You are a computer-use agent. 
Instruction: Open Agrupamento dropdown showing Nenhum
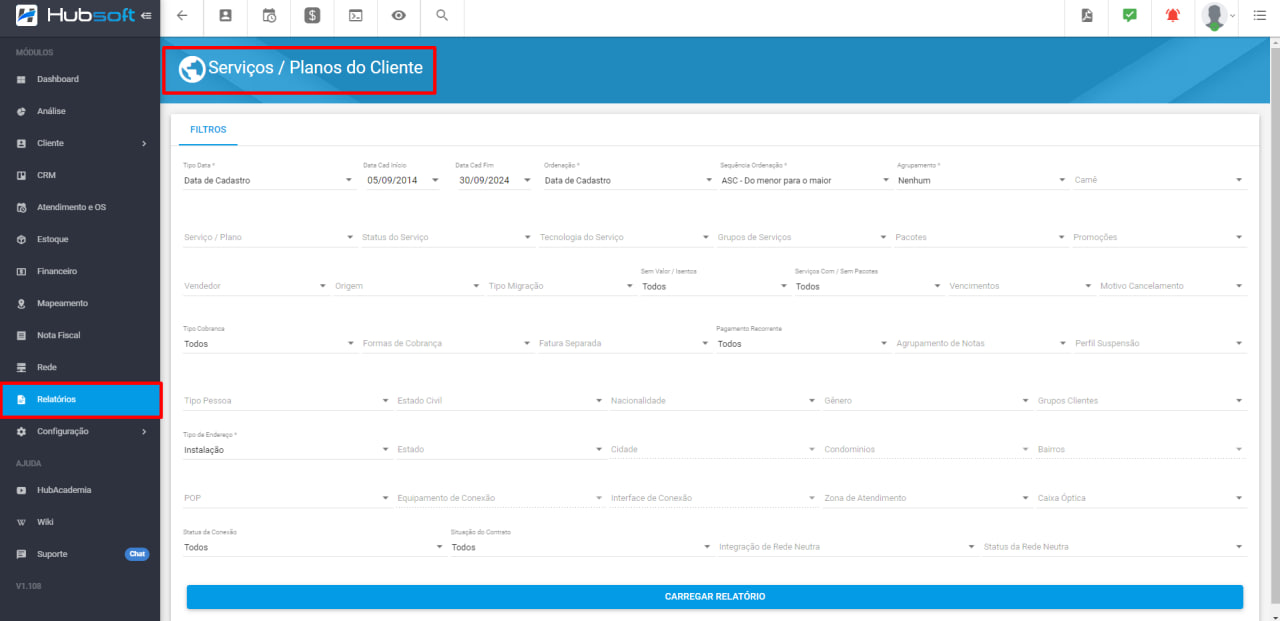tap(982, 180)
